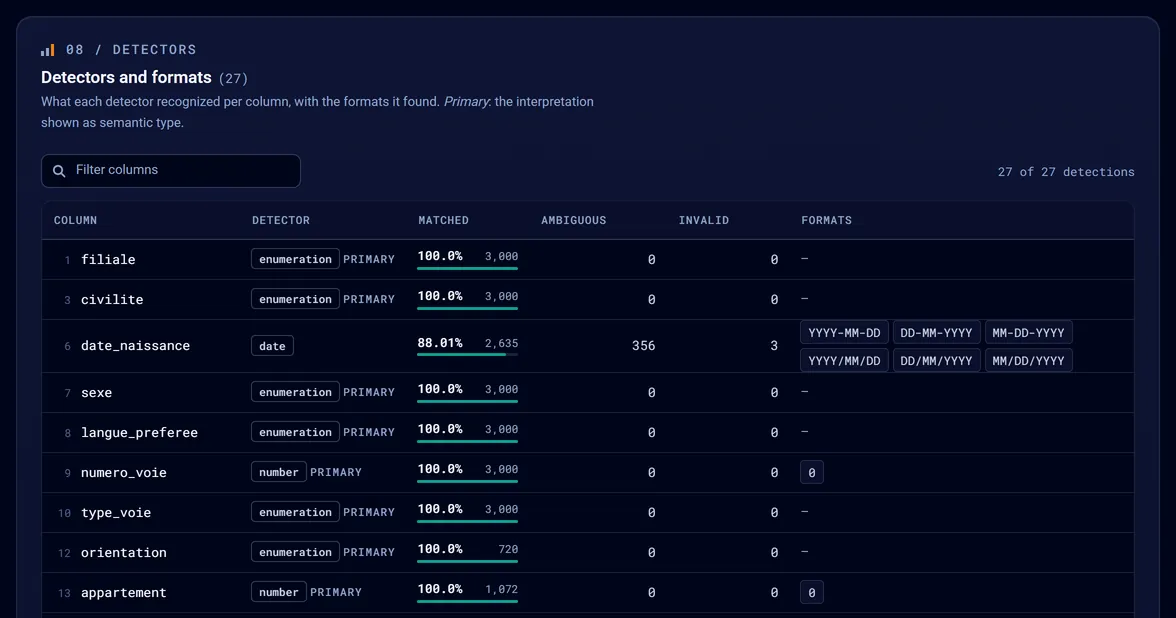Click the DD-MM-YYYY format chip
The height and width of the screenshot is (618, 1176).
click(x=936, y=332)
